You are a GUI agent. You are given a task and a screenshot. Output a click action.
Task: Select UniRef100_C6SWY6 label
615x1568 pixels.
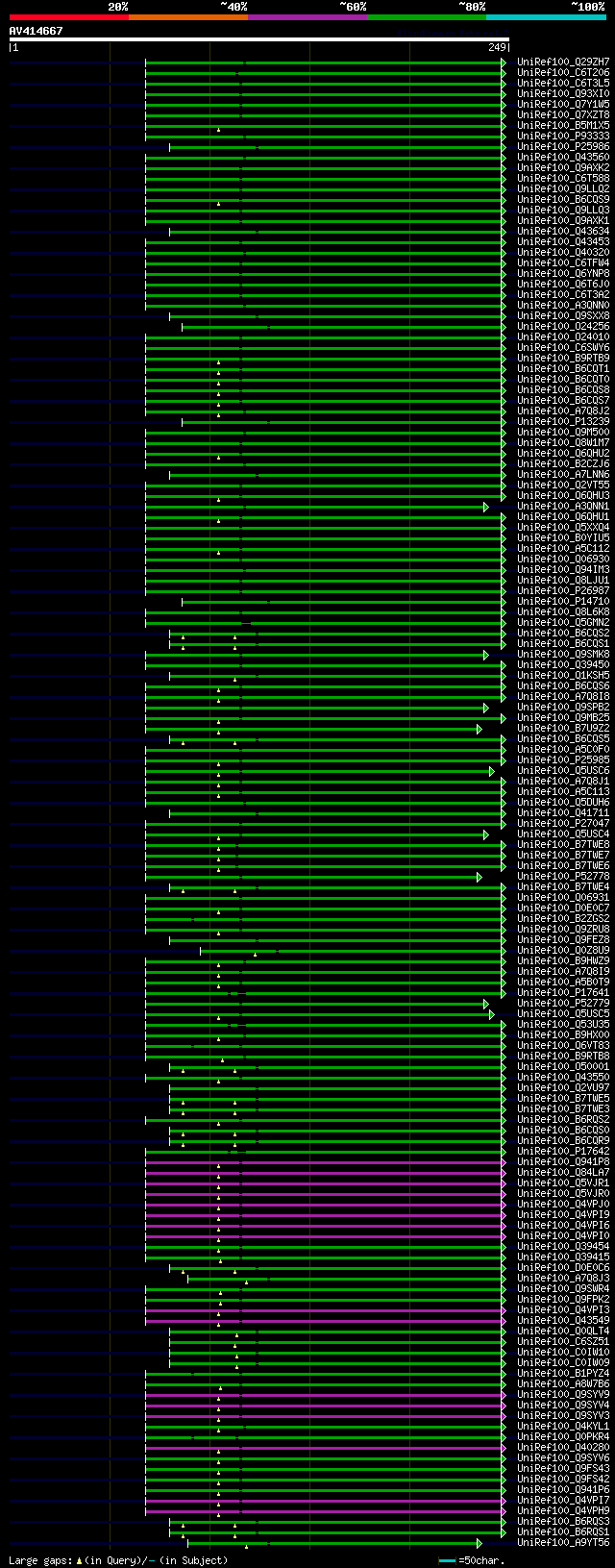point(563,348)
